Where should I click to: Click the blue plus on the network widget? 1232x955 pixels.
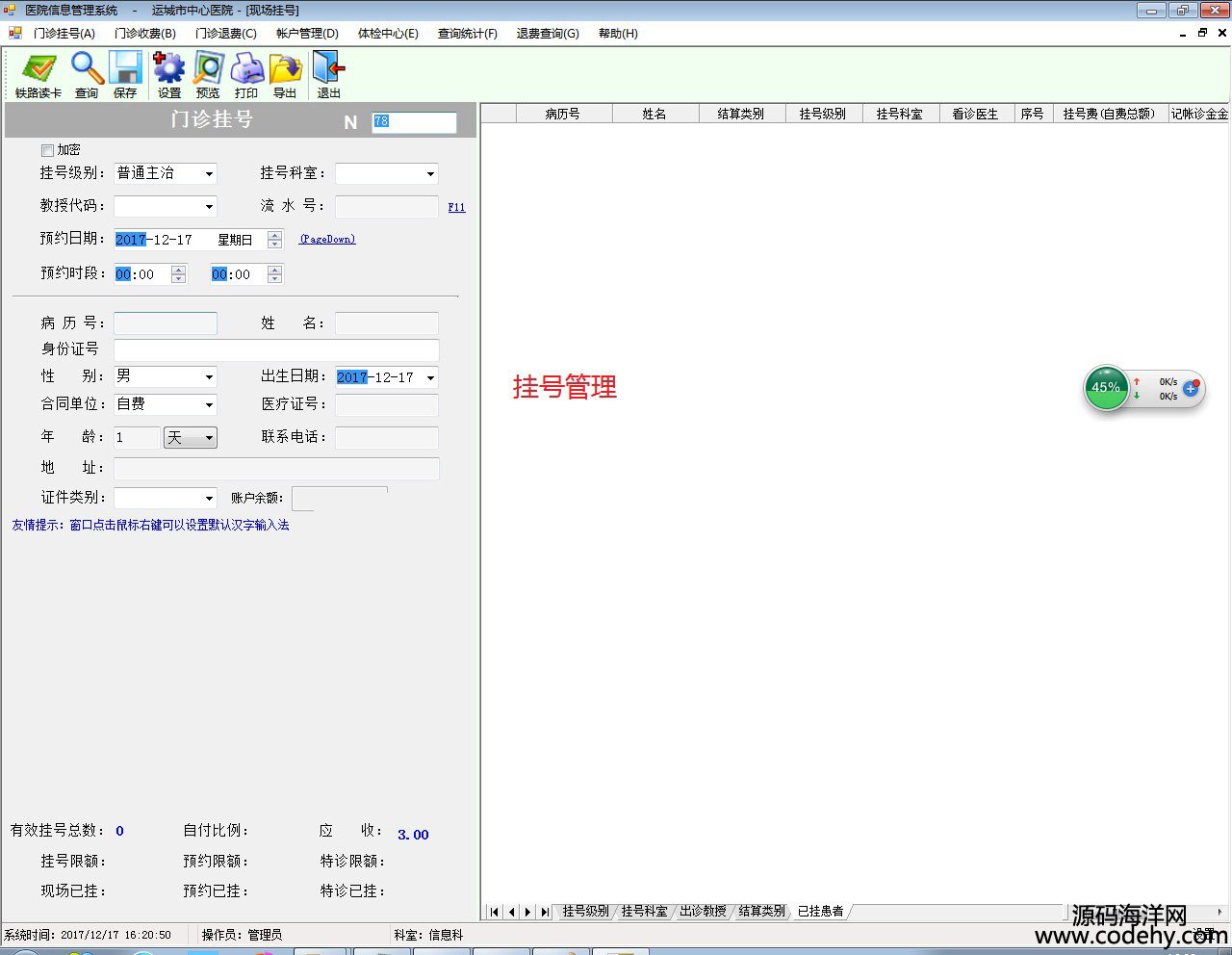pyautogui.click(x=1191, y=389)
